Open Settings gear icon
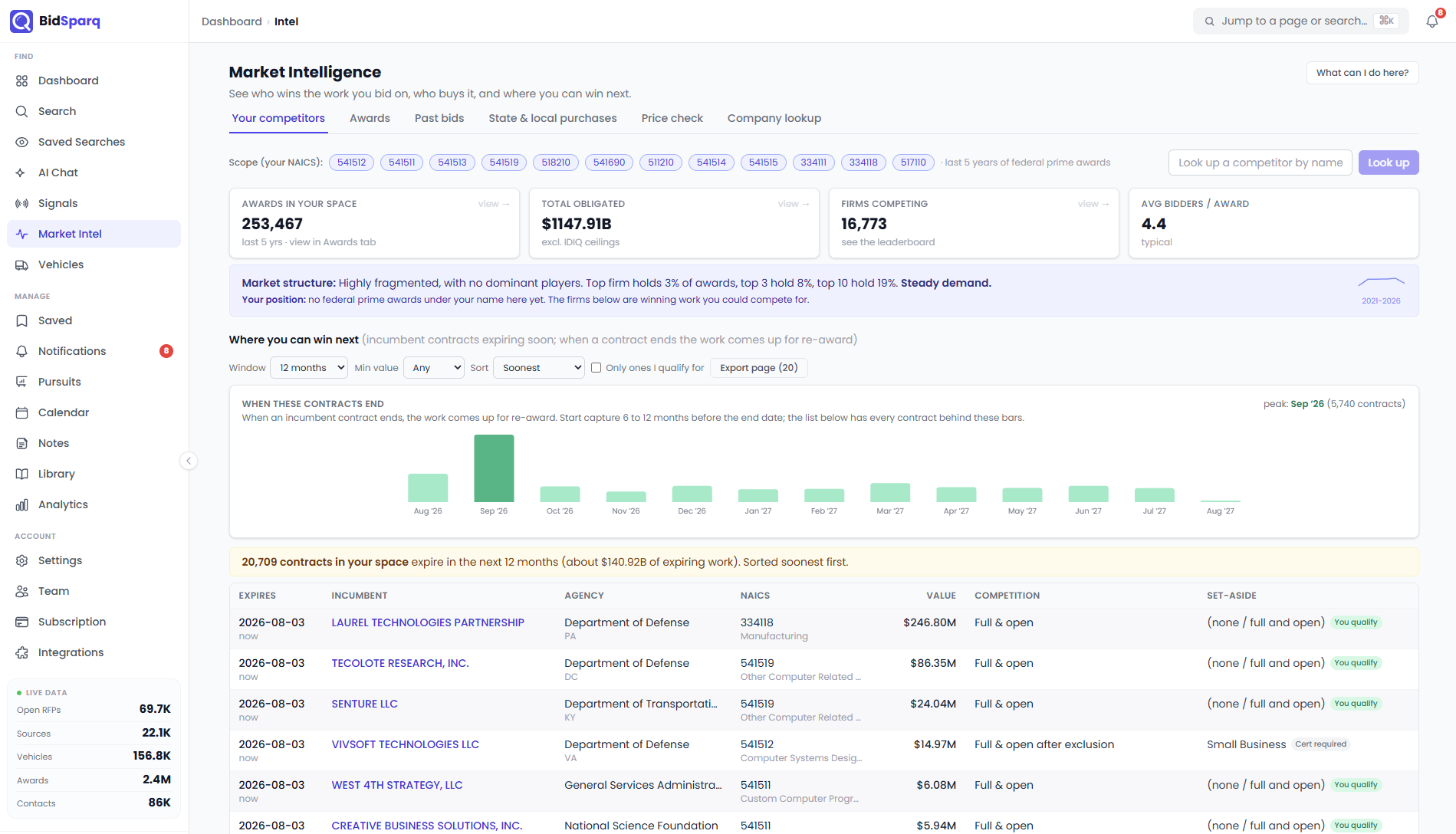Viewport: 1456px width, 834px height. tap(21, 560)
